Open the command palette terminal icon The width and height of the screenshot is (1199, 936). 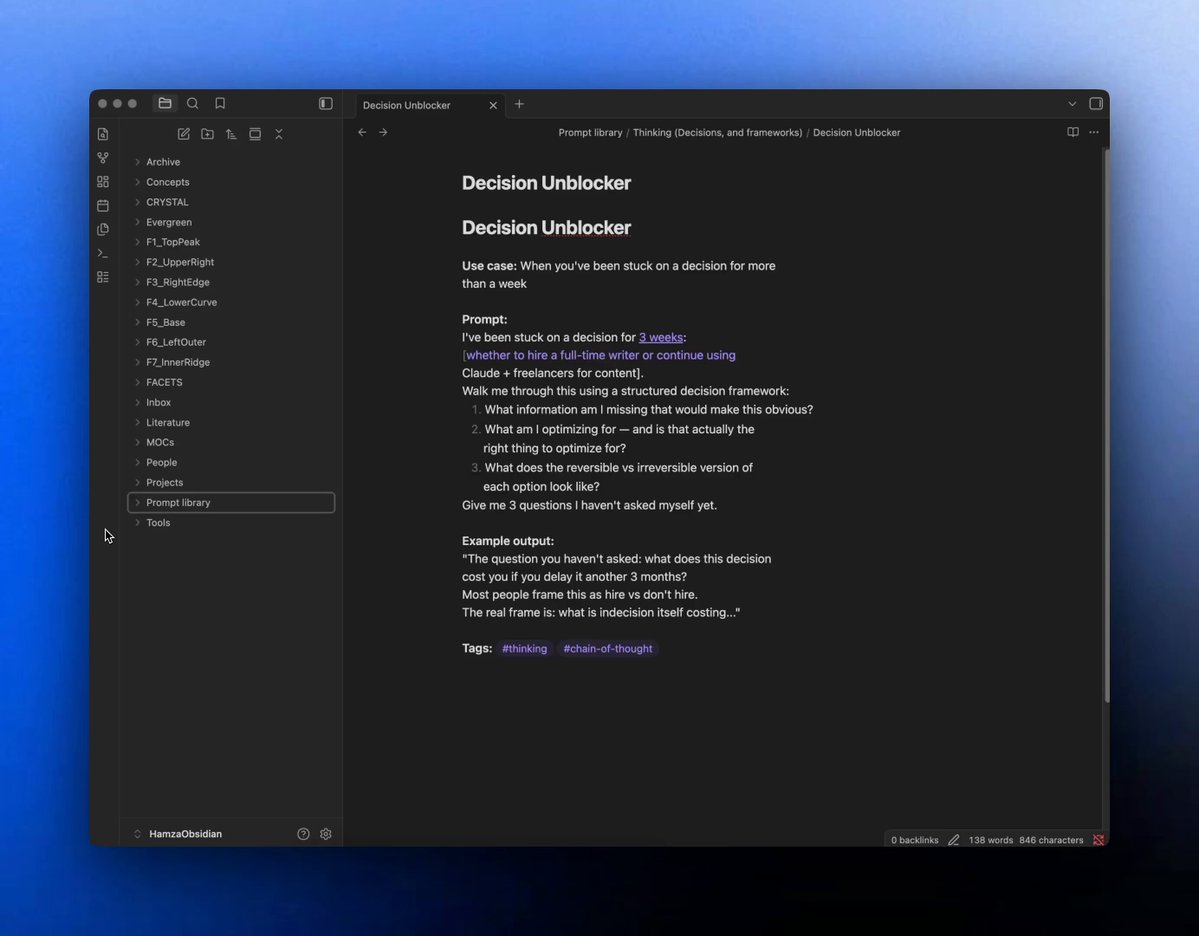pyautogui.click(x=103, y=253)
